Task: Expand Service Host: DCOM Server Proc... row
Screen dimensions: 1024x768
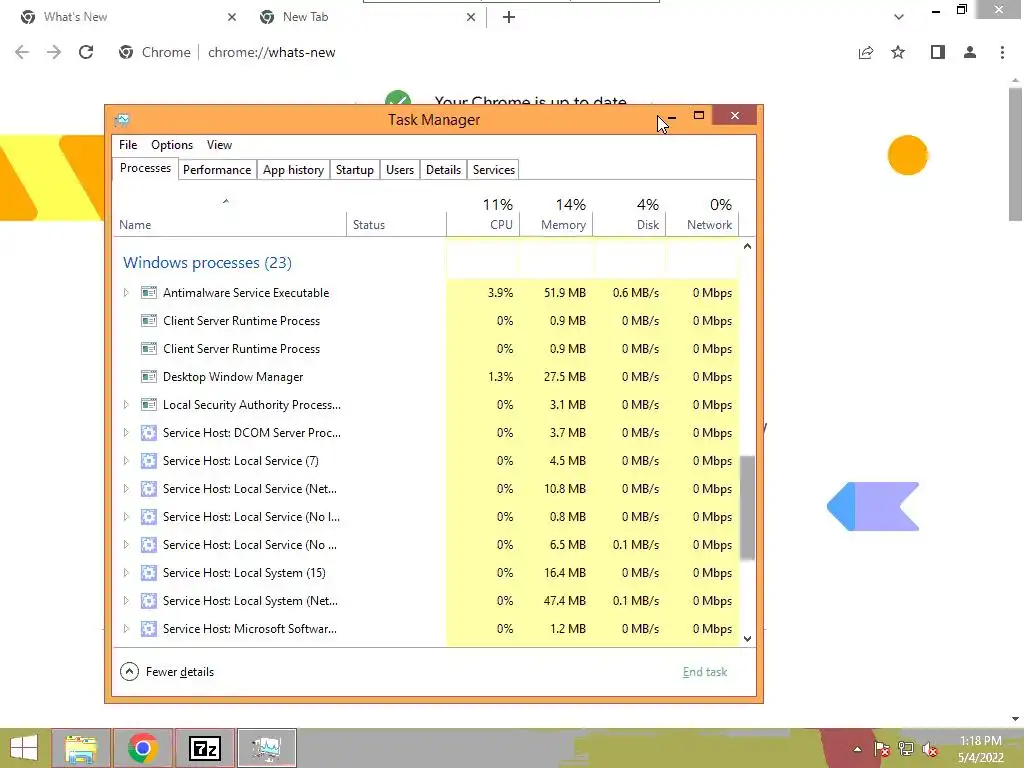Action: [x=126, y=433]
